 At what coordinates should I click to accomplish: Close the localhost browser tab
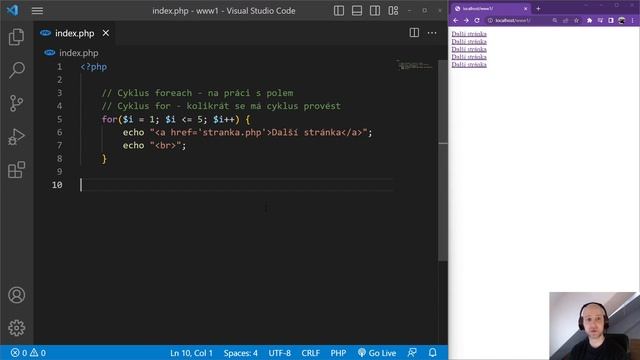tap(525, 9)
